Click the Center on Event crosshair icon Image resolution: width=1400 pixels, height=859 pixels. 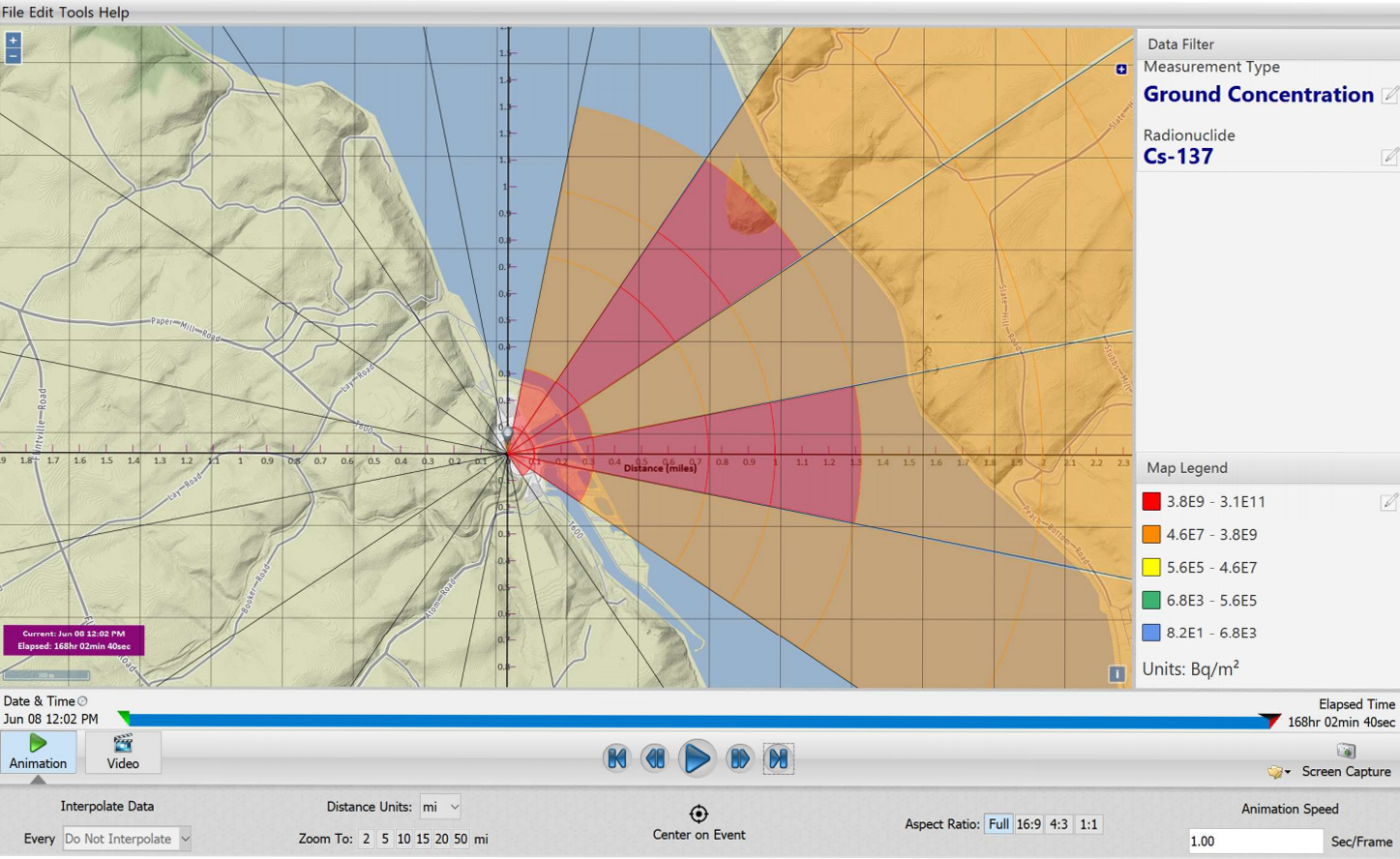(x=699, y=814)
